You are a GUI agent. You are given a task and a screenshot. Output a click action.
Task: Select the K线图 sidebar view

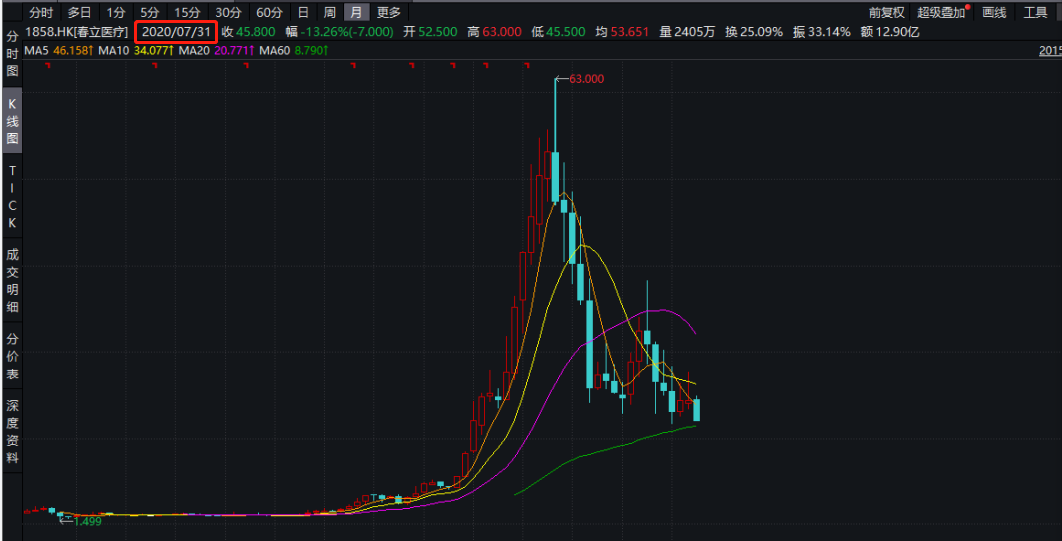pyautogui.click(x=12, y=122)
